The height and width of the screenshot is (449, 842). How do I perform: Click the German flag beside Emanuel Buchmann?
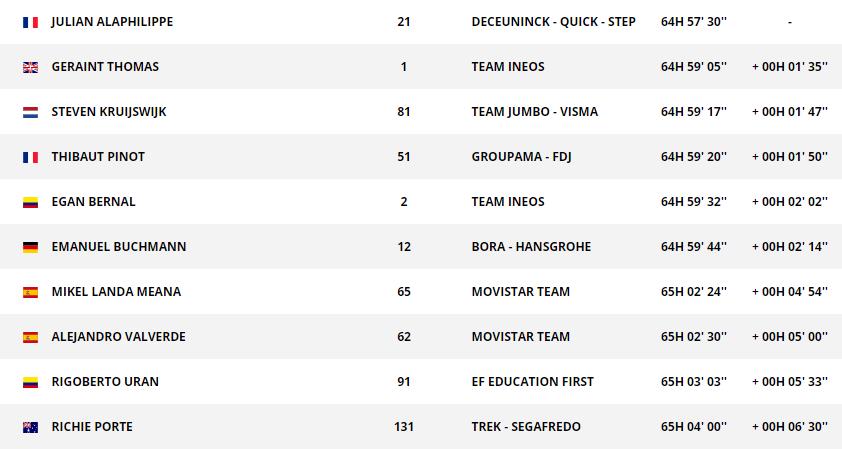coord(30,247)
